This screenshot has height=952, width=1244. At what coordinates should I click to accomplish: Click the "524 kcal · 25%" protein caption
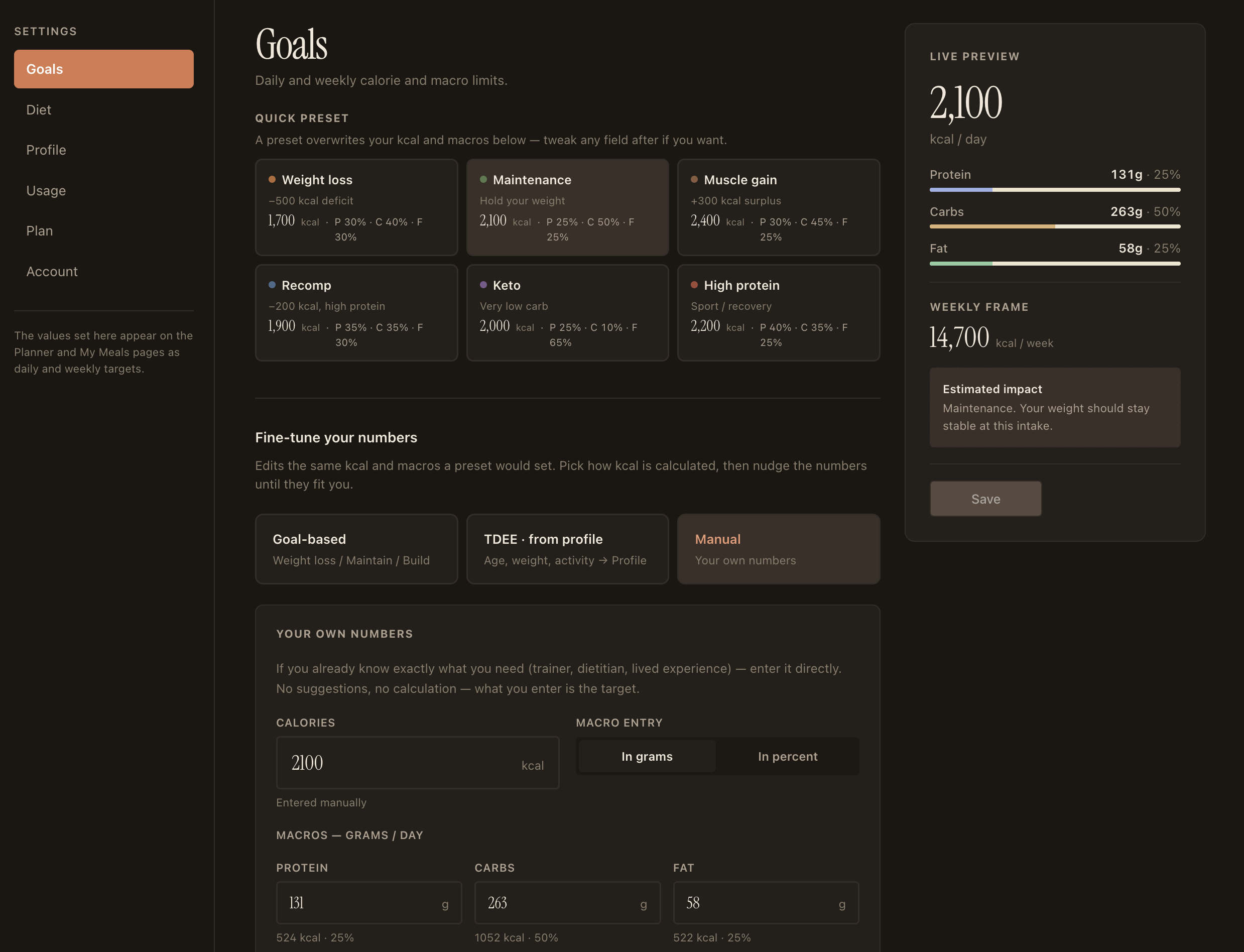(315, 937)
